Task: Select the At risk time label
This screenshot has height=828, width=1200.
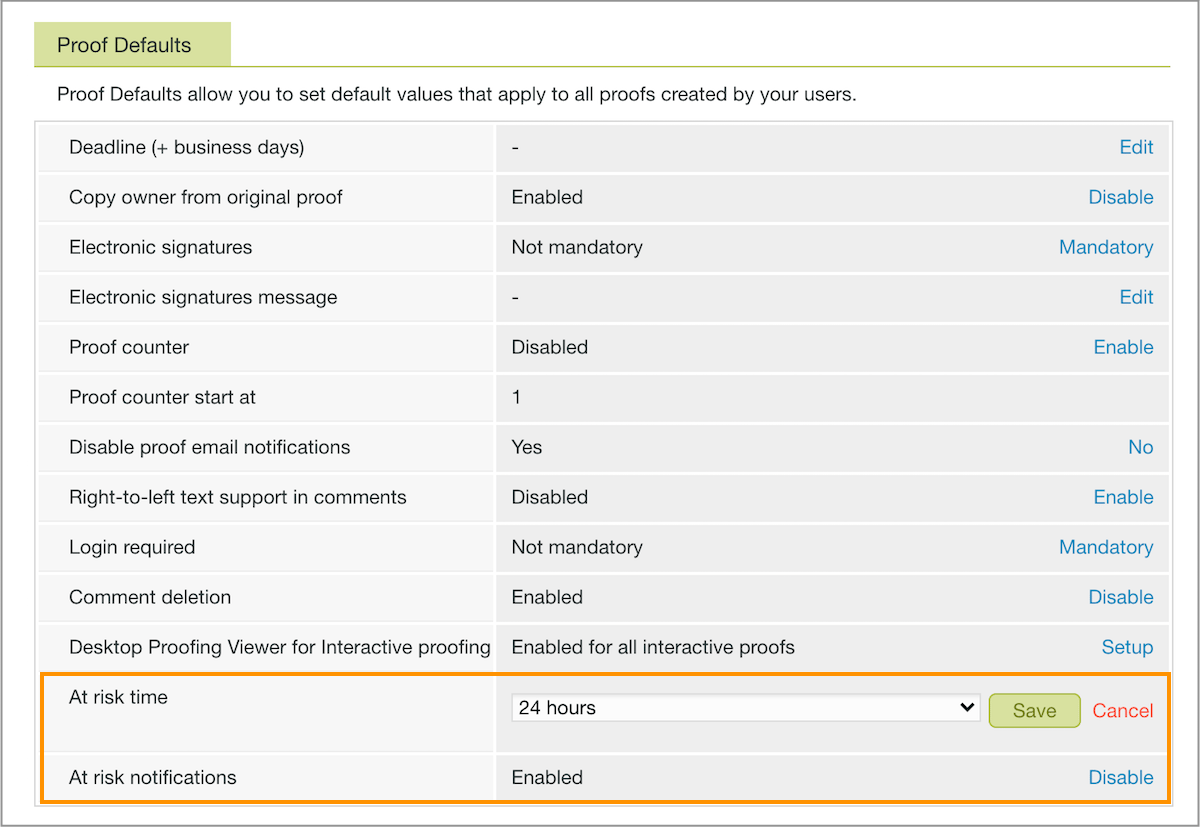Action: [118, 697]
